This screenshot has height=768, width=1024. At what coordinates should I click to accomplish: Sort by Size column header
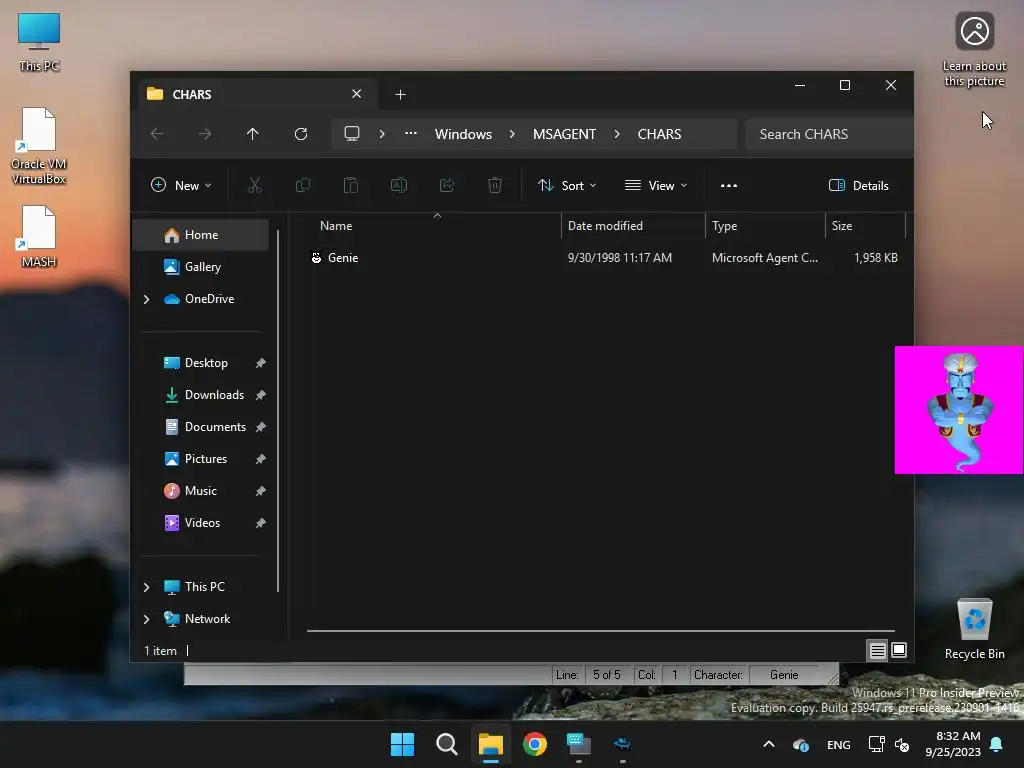coord(865,226)
